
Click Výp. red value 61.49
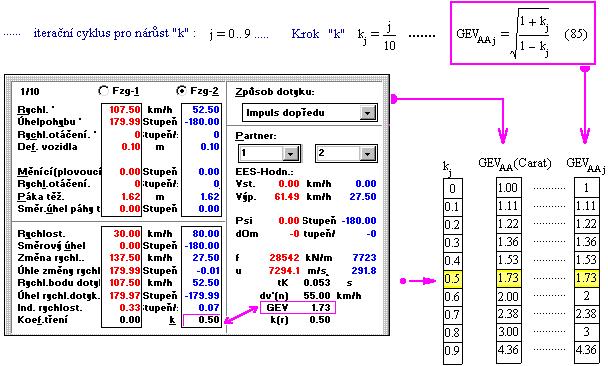287,197
